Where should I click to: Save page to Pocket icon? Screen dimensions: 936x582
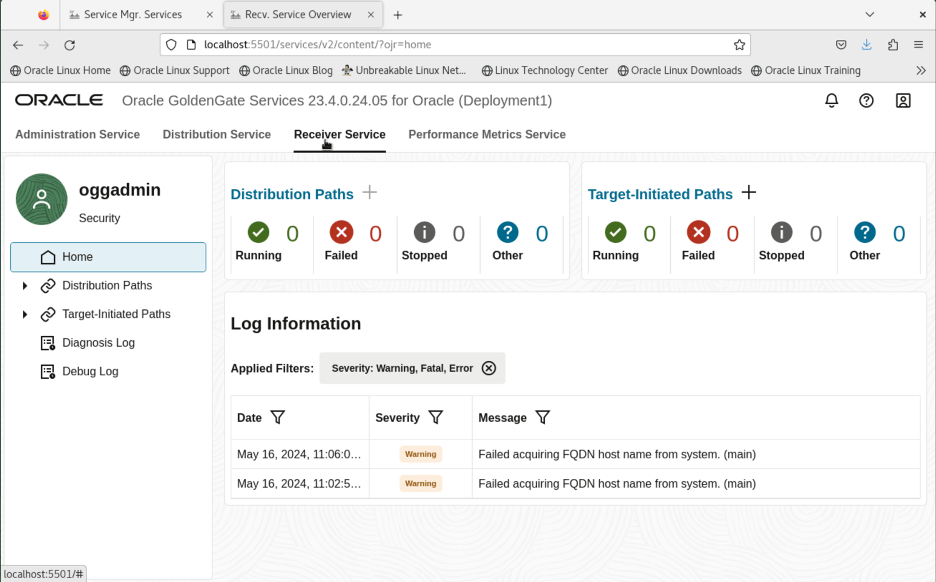coord(841,45)
